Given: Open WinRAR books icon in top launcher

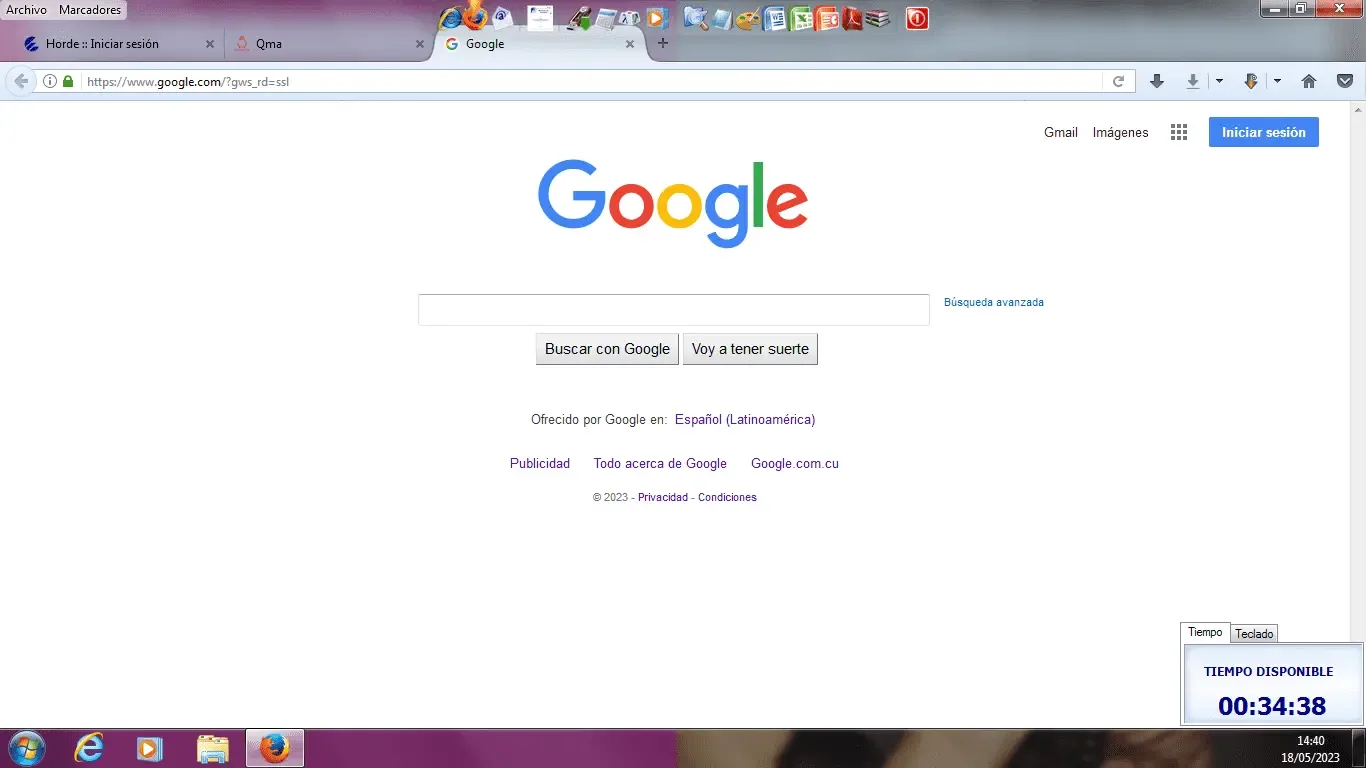Looking at the screenshot, I should (x=877, y=18).
